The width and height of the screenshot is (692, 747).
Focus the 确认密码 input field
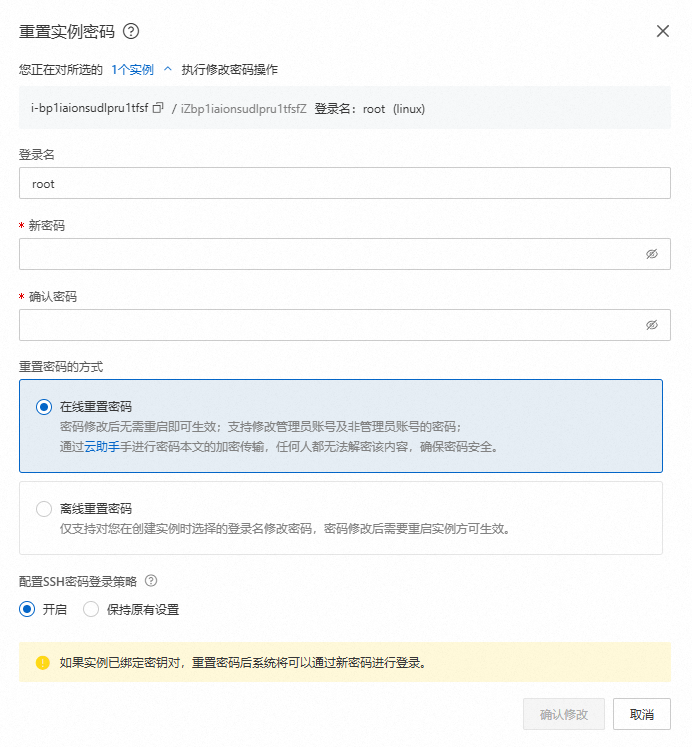[330, 325]
